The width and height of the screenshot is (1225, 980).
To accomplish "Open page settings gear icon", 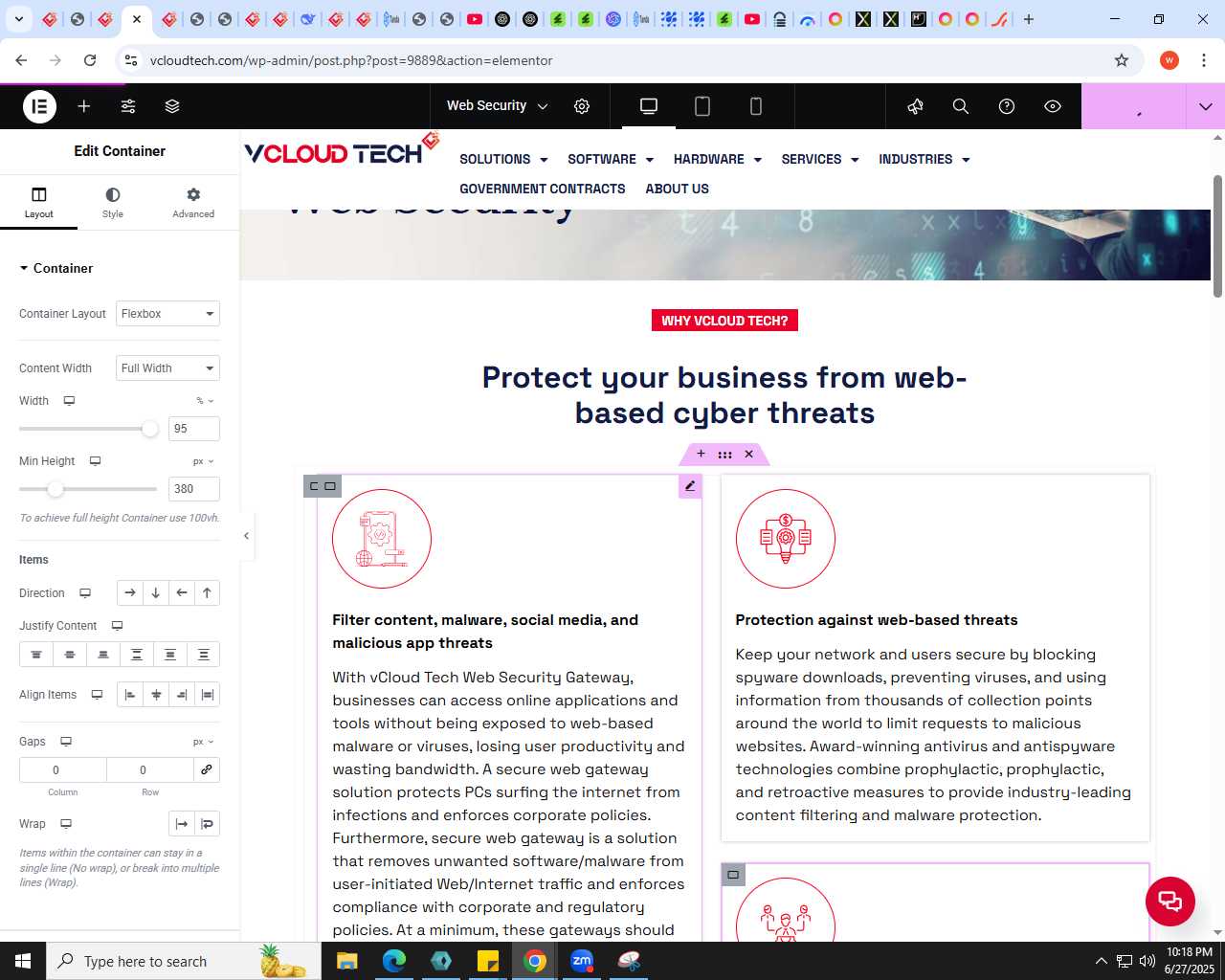I will [x=582, y=106].
